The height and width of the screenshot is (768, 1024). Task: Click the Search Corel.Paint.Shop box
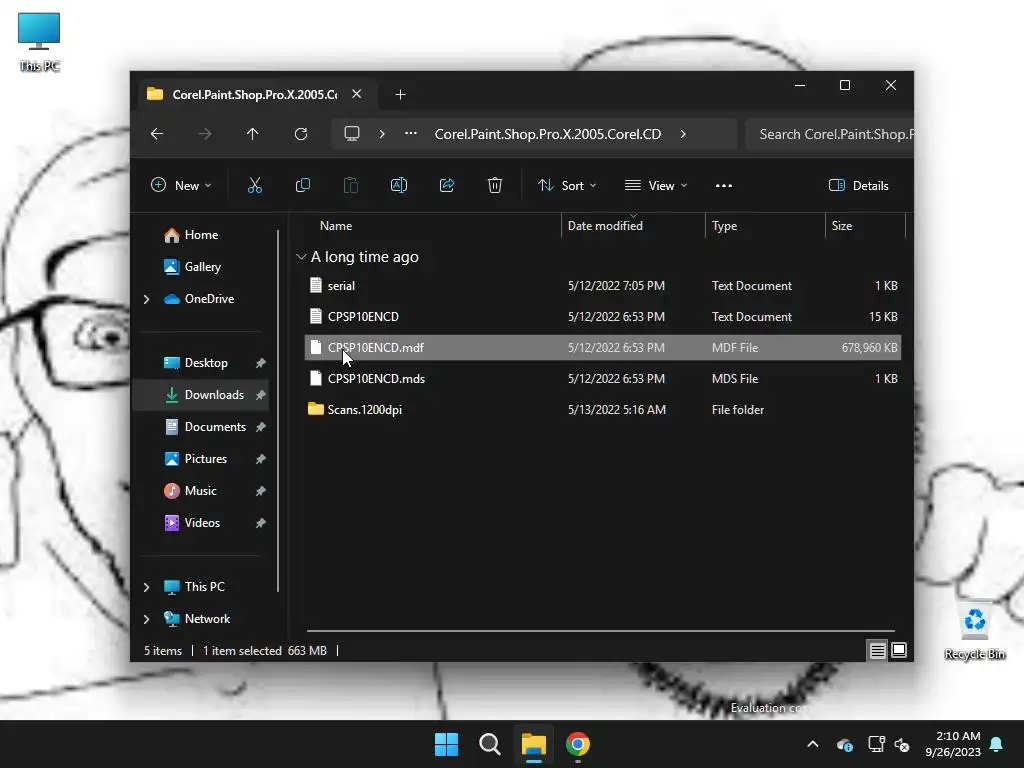click(x=829, y=134)
